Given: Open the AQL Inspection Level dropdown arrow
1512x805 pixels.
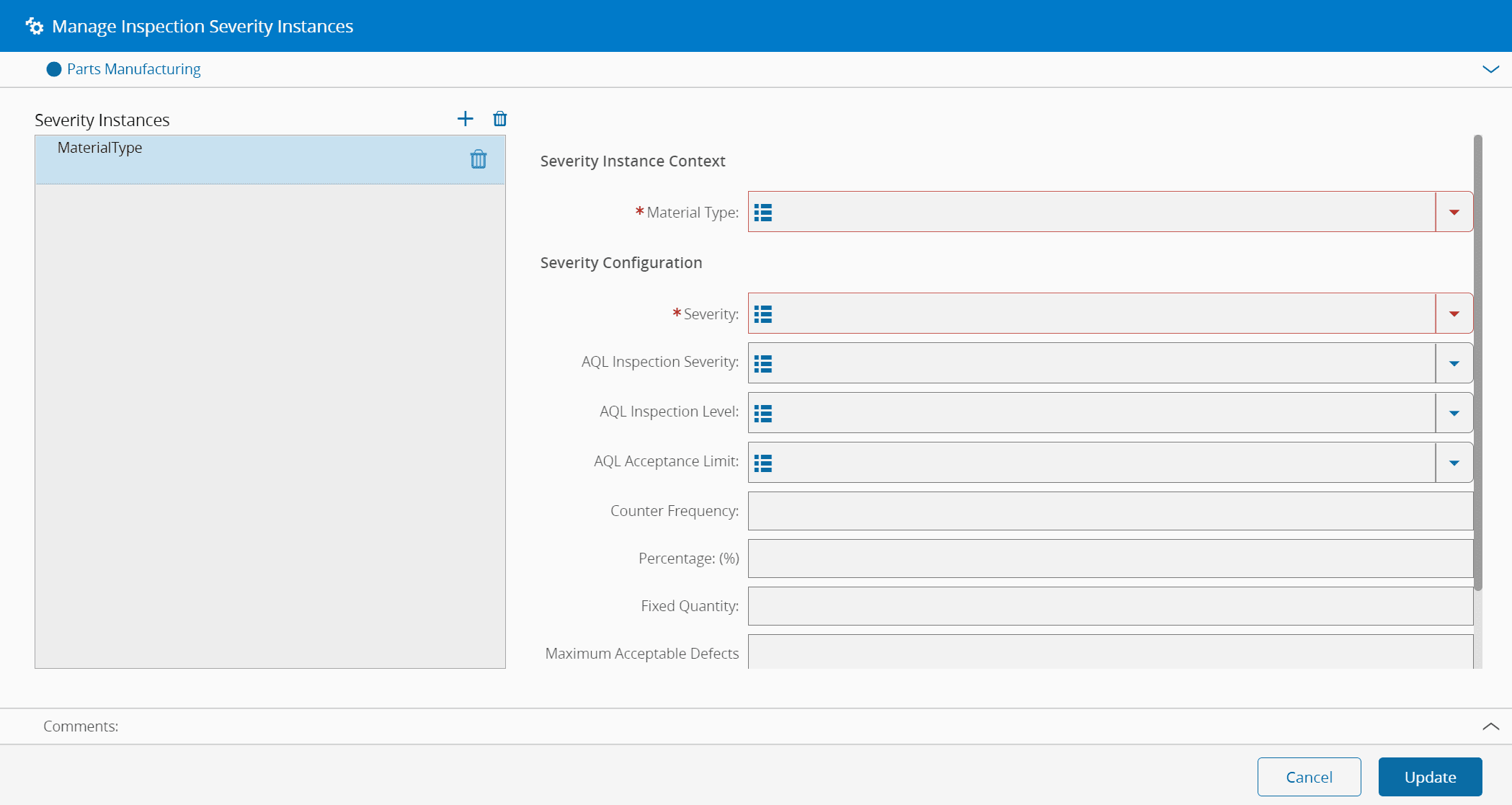Looking at the screenshot, I should (1454, 414).
